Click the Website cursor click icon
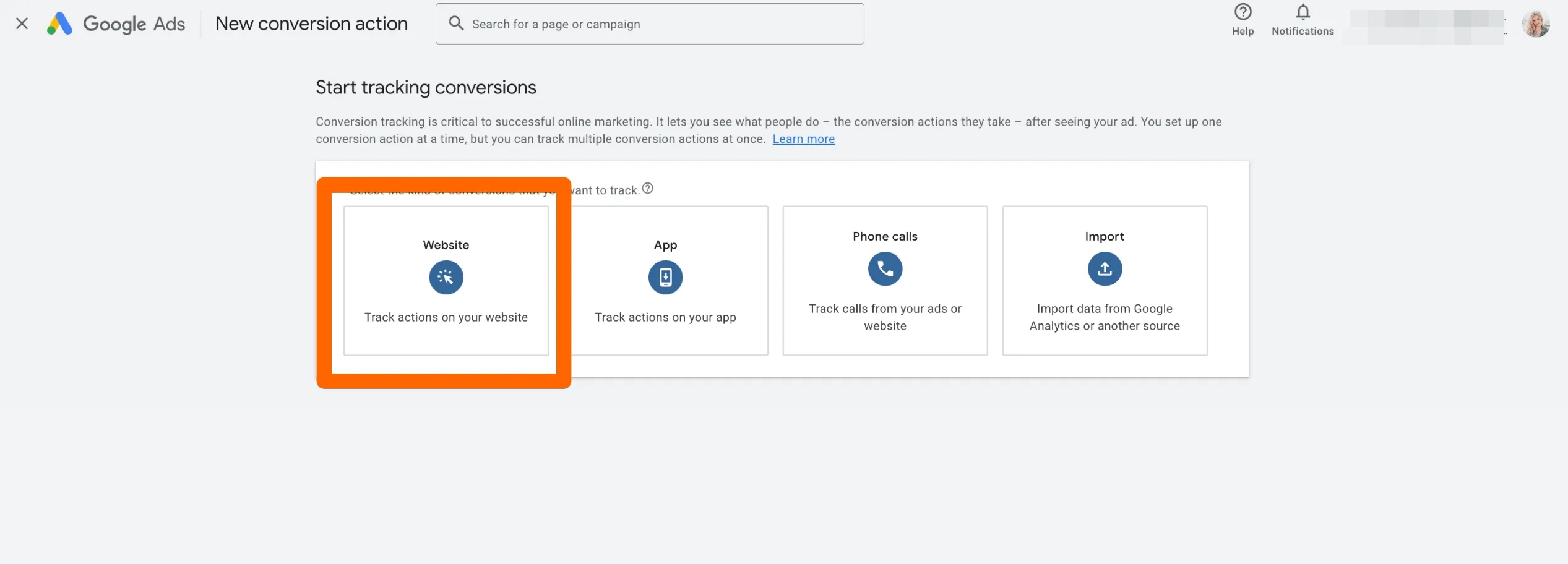Viewport: 1568px width, 564px height. pos(446,277)
